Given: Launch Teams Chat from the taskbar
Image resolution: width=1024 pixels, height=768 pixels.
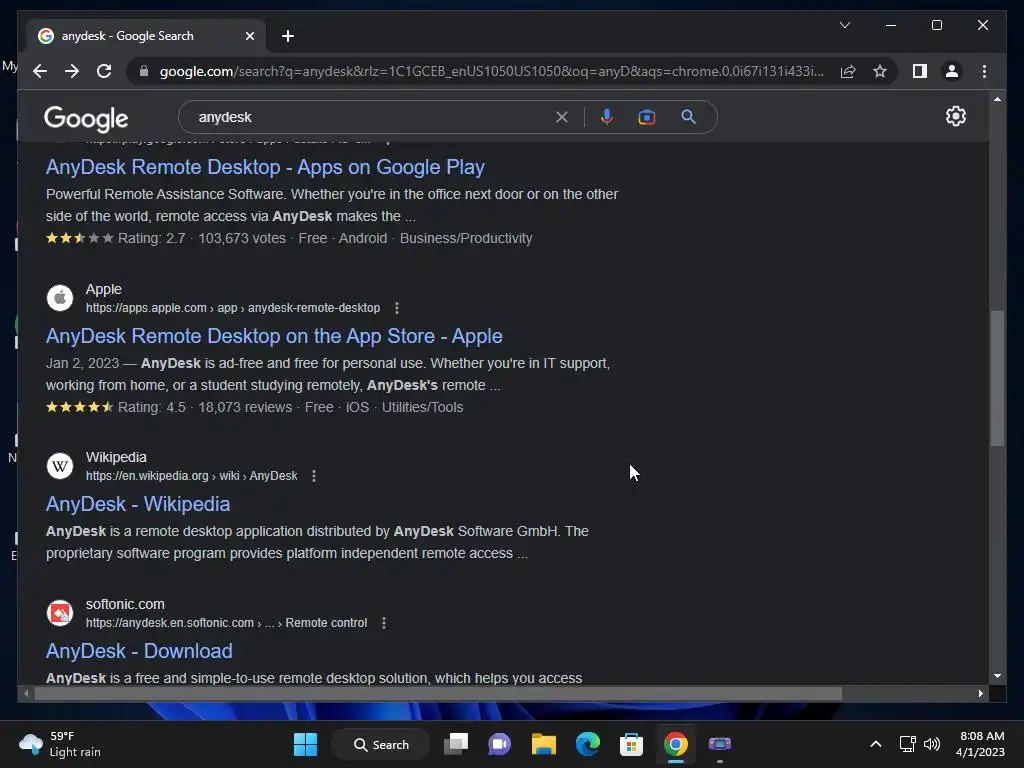Looking at the screenshot, I should point(500,744).
